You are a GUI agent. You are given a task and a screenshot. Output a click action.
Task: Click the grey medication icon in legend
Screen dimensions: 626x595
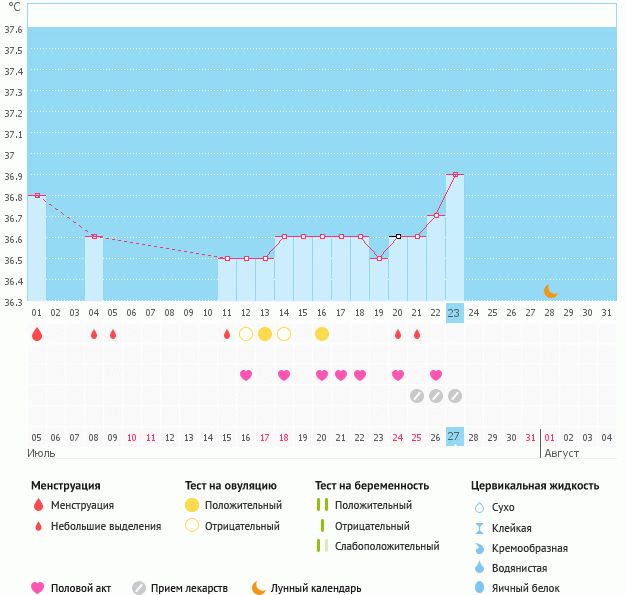click(x=139, y=588)
